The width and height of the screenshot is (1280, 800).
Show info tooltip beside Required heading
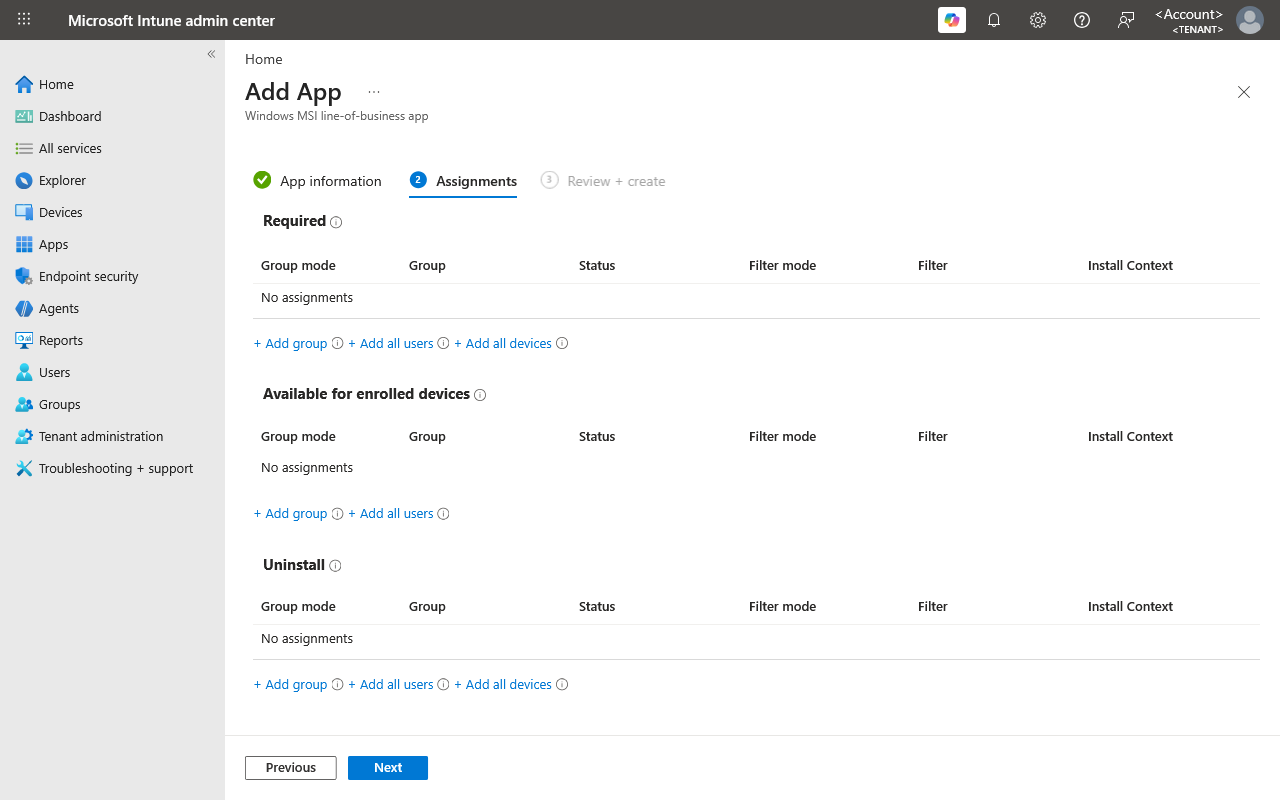336,222
